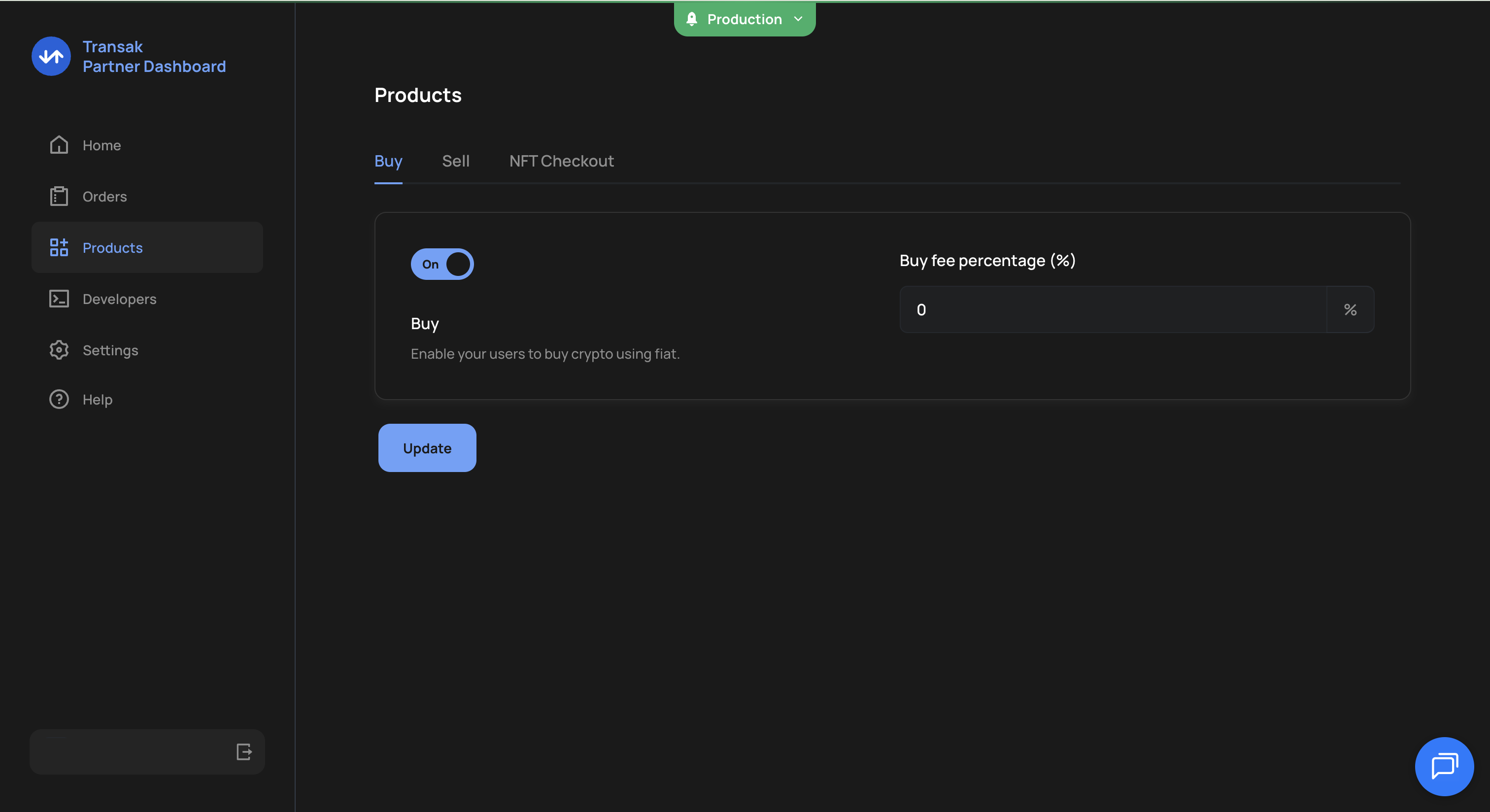Viewport: 1490px width, 812px height.
Task: Open the chat support bubble
Action: [x=1444, y=766]
